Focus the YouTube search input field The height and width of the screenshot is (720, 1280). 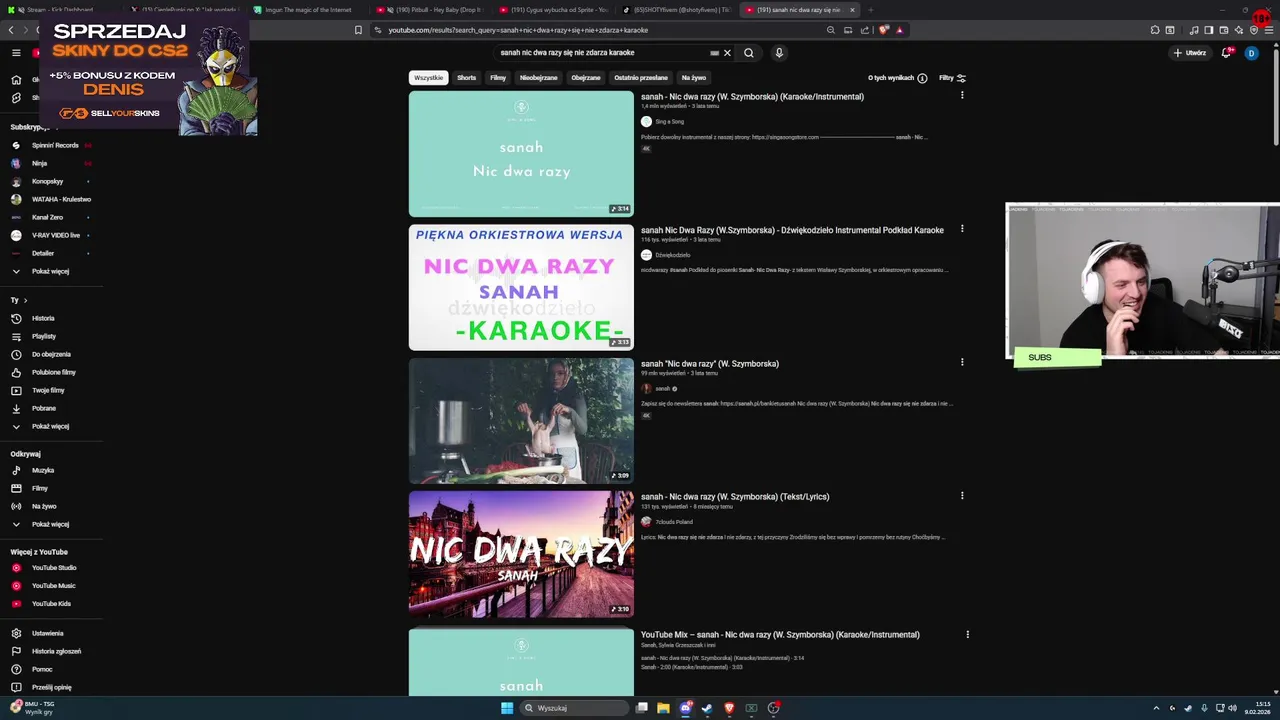(603, 53)
